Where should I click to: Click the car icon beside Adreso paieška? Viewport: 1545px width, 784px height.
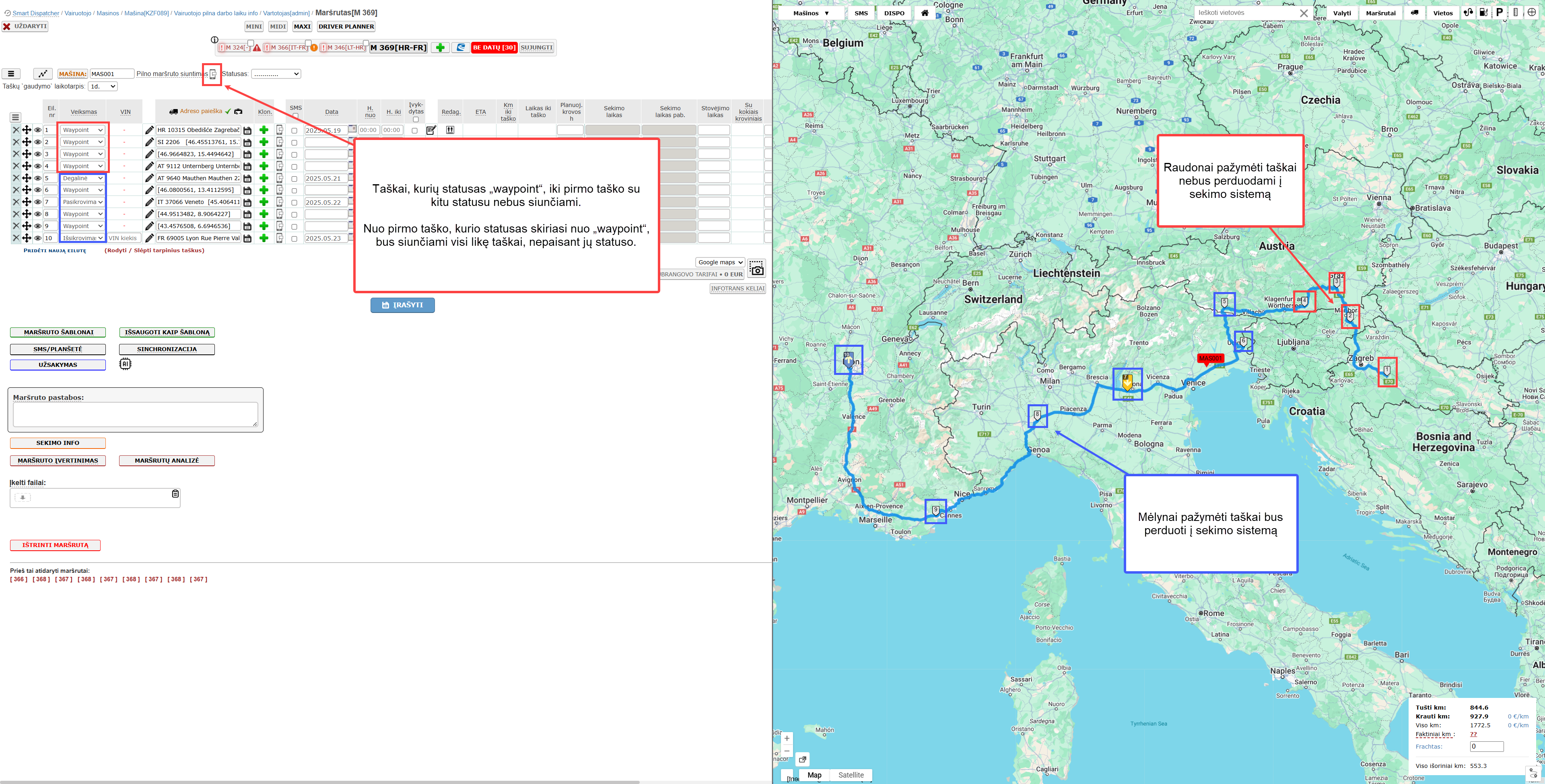tap(238, 111)
